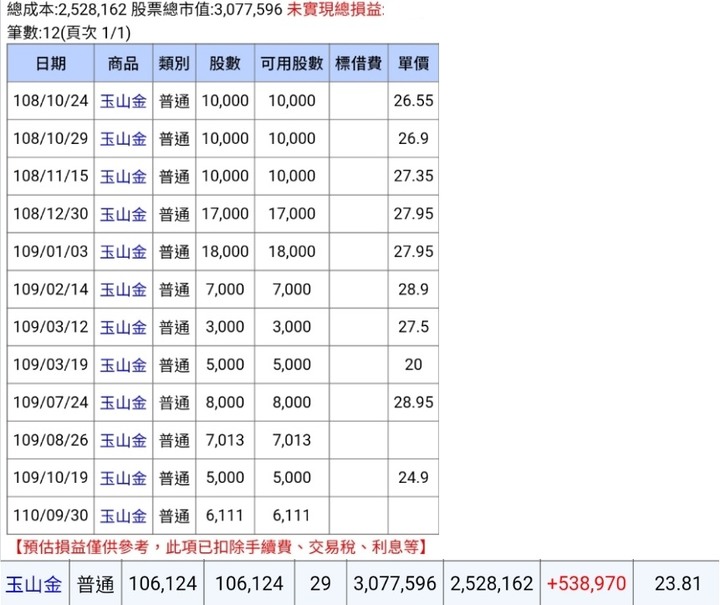Open 玉山金 link in 108/11/15 row

click(123, 176)
